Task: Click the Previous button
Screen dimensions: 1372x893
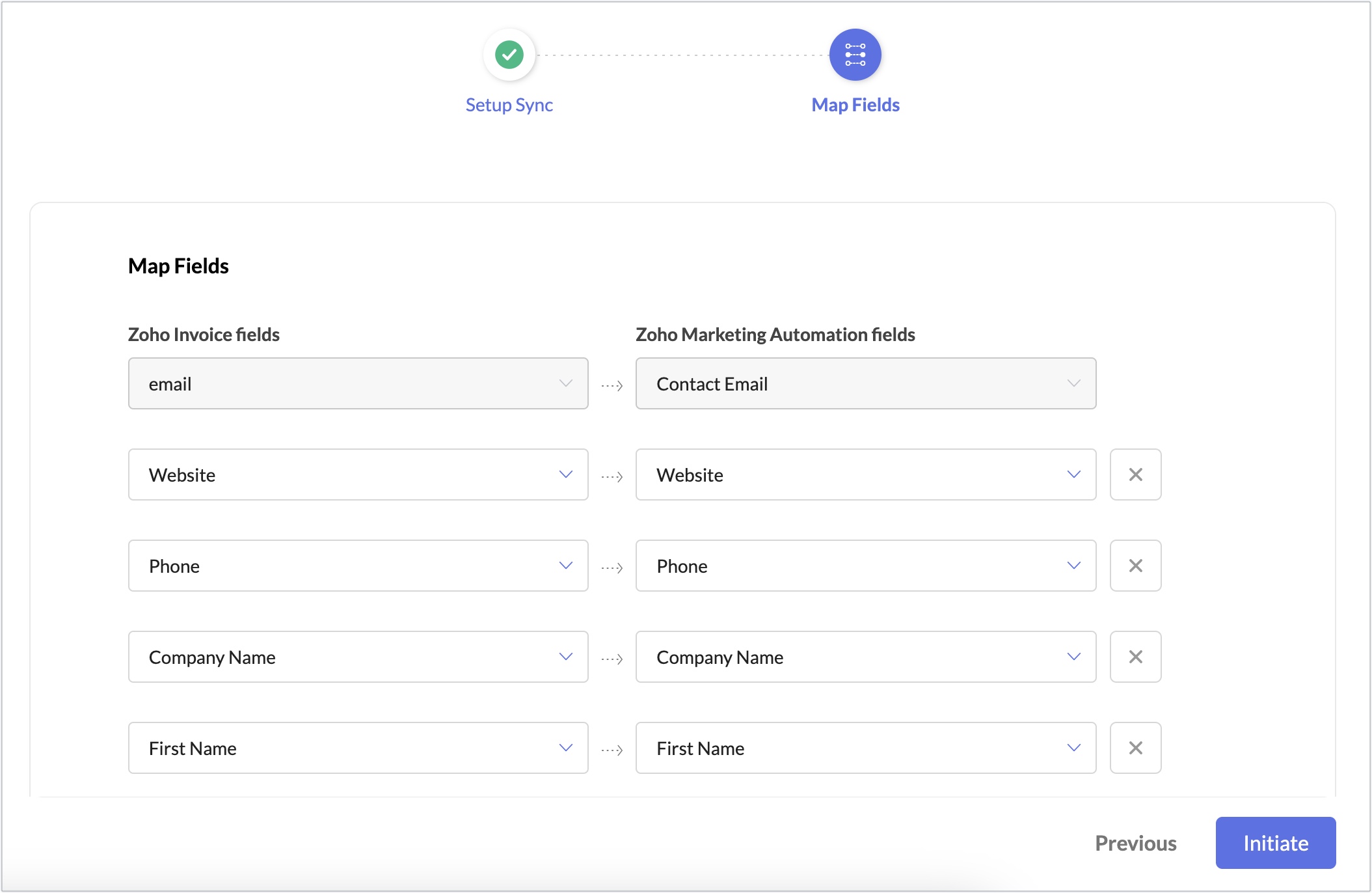Action: pos(1136,843)
